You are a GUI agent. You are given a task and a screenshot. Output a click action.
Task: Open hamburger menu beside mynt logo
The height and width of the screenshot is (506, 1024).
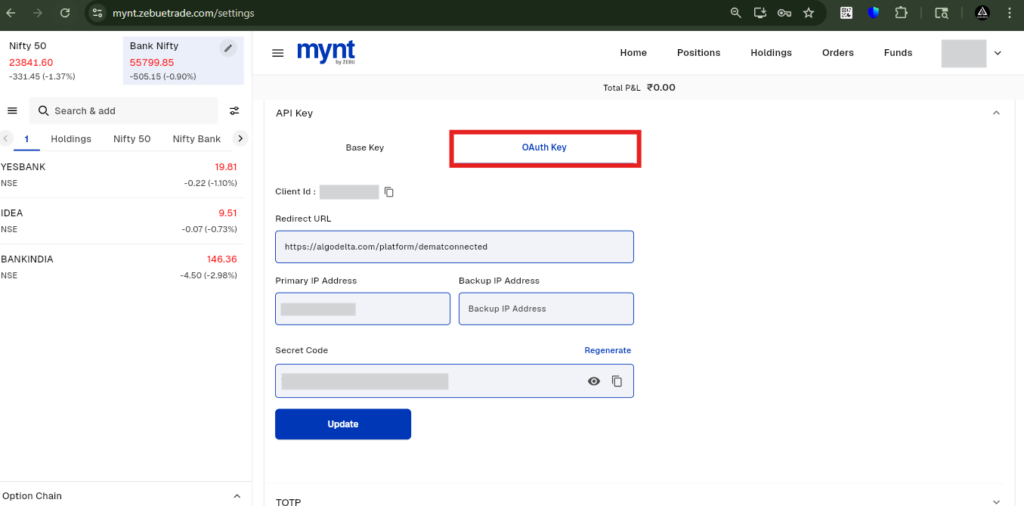(278, 53)
